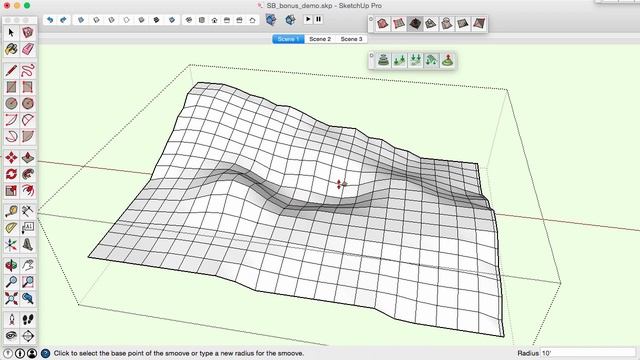Select the Sandbox Add Detail tool
The width and height of the screenshot is (640, 360).
(x=463, y=24)
